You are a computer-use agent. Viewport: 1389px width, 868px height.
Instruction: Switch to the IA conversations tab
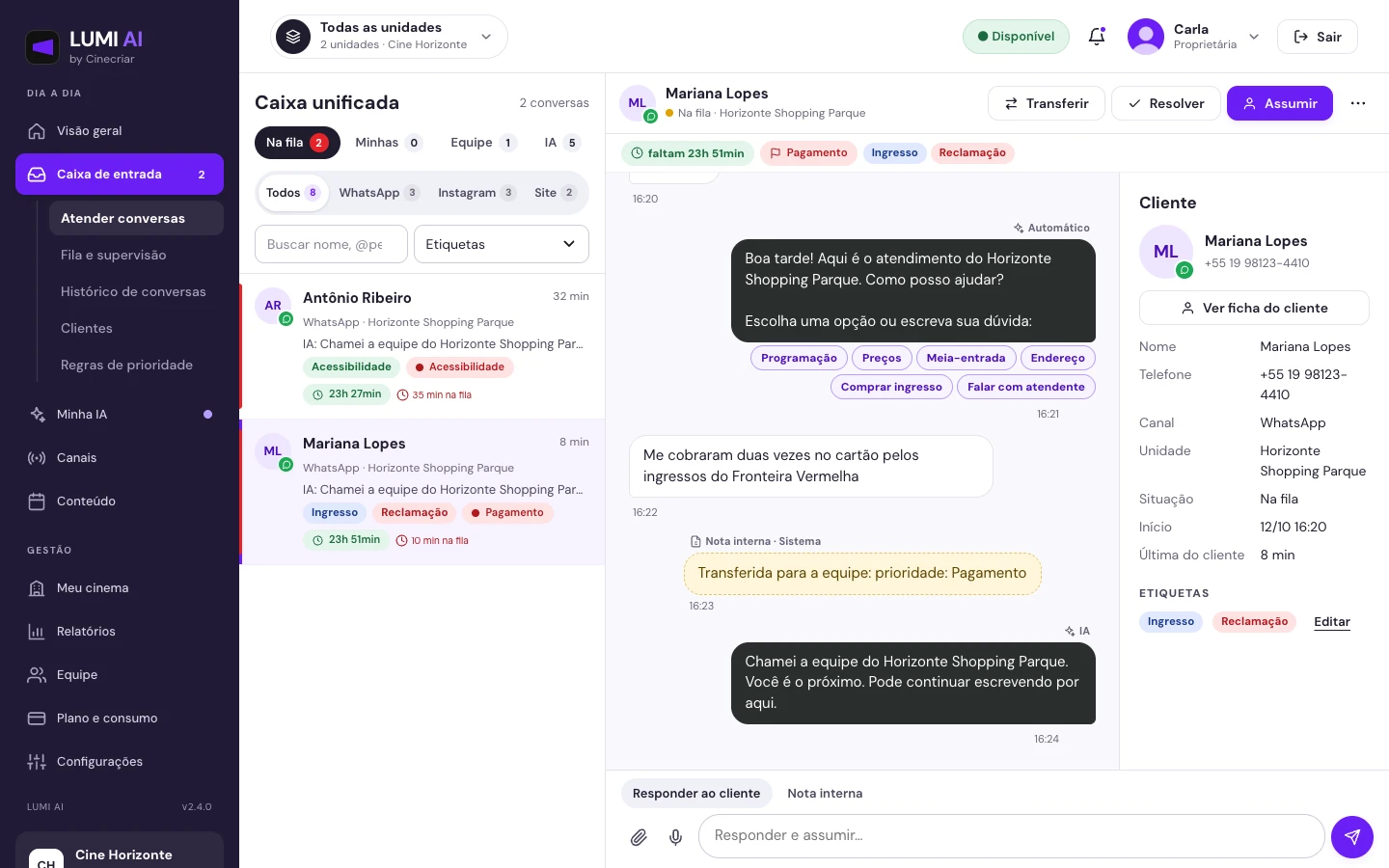click(x=561, y=143)
